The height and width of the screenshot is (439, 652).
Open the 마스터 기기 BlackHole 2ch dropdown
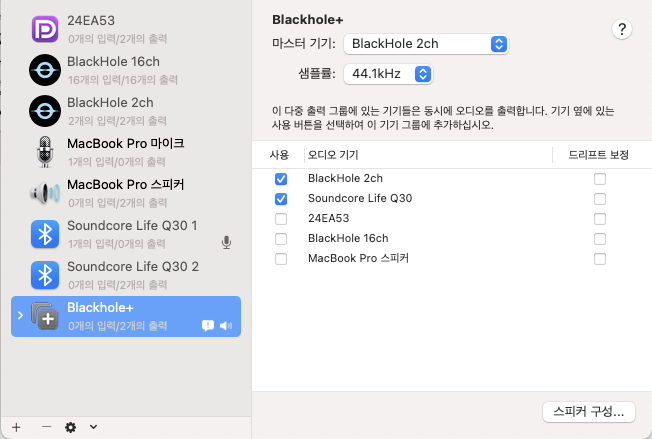coord(426,44)
